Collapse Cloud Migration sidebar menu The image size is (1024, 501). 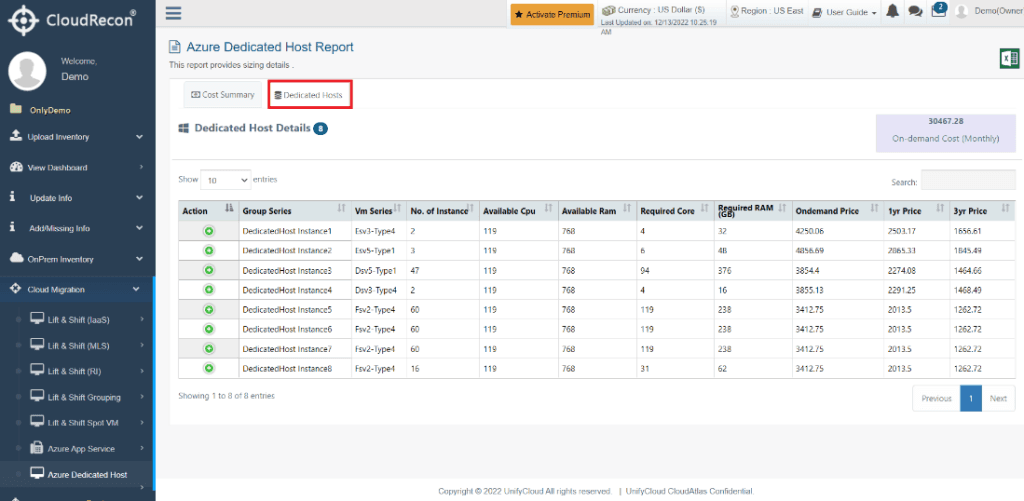[77, 289]
